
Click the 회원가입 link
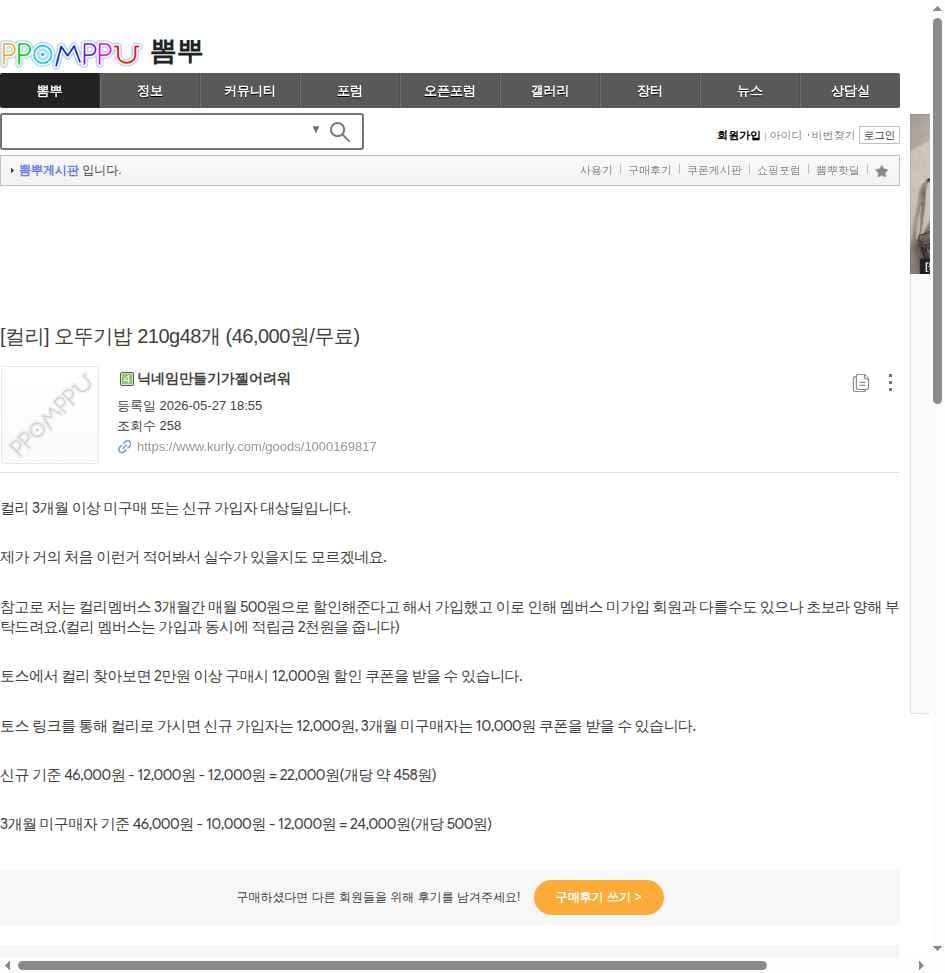pos(738,135)
